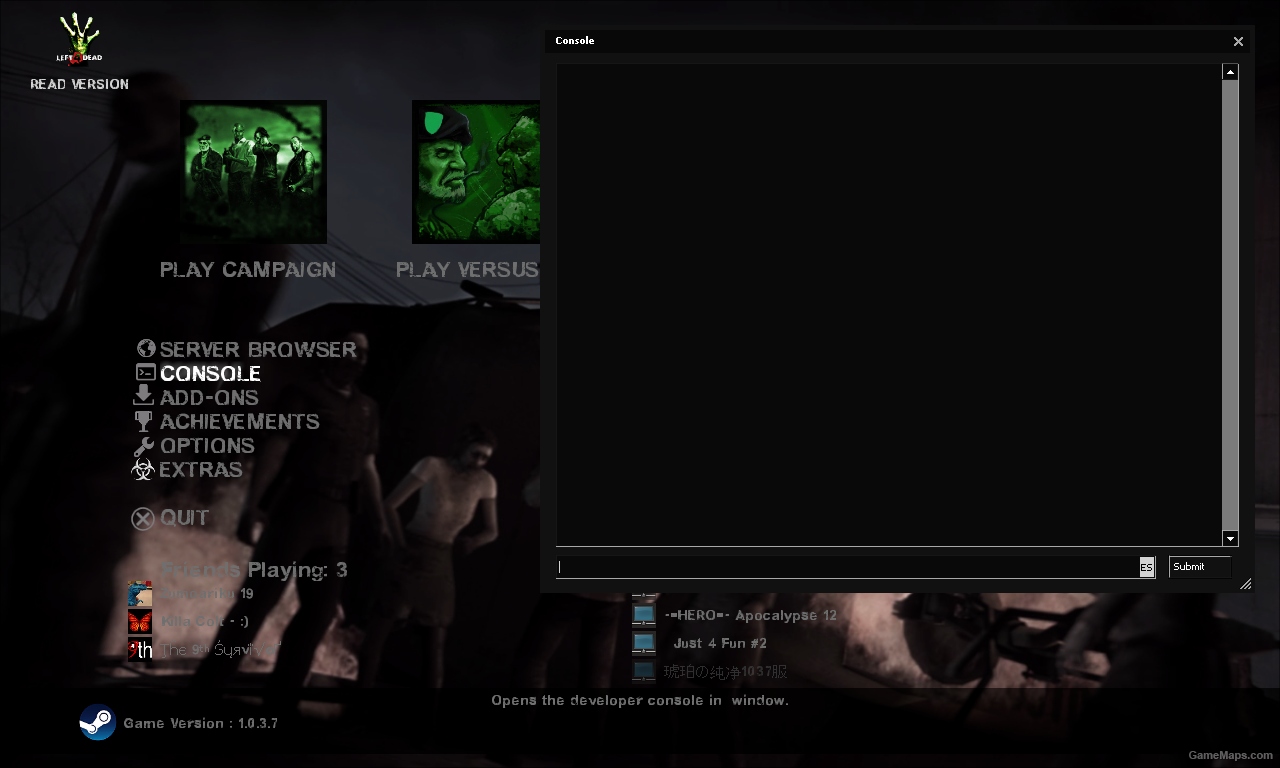Select PLAY VERSUS from the main menu
Screen dimensions: 1280x768
[x=467, y=269]
